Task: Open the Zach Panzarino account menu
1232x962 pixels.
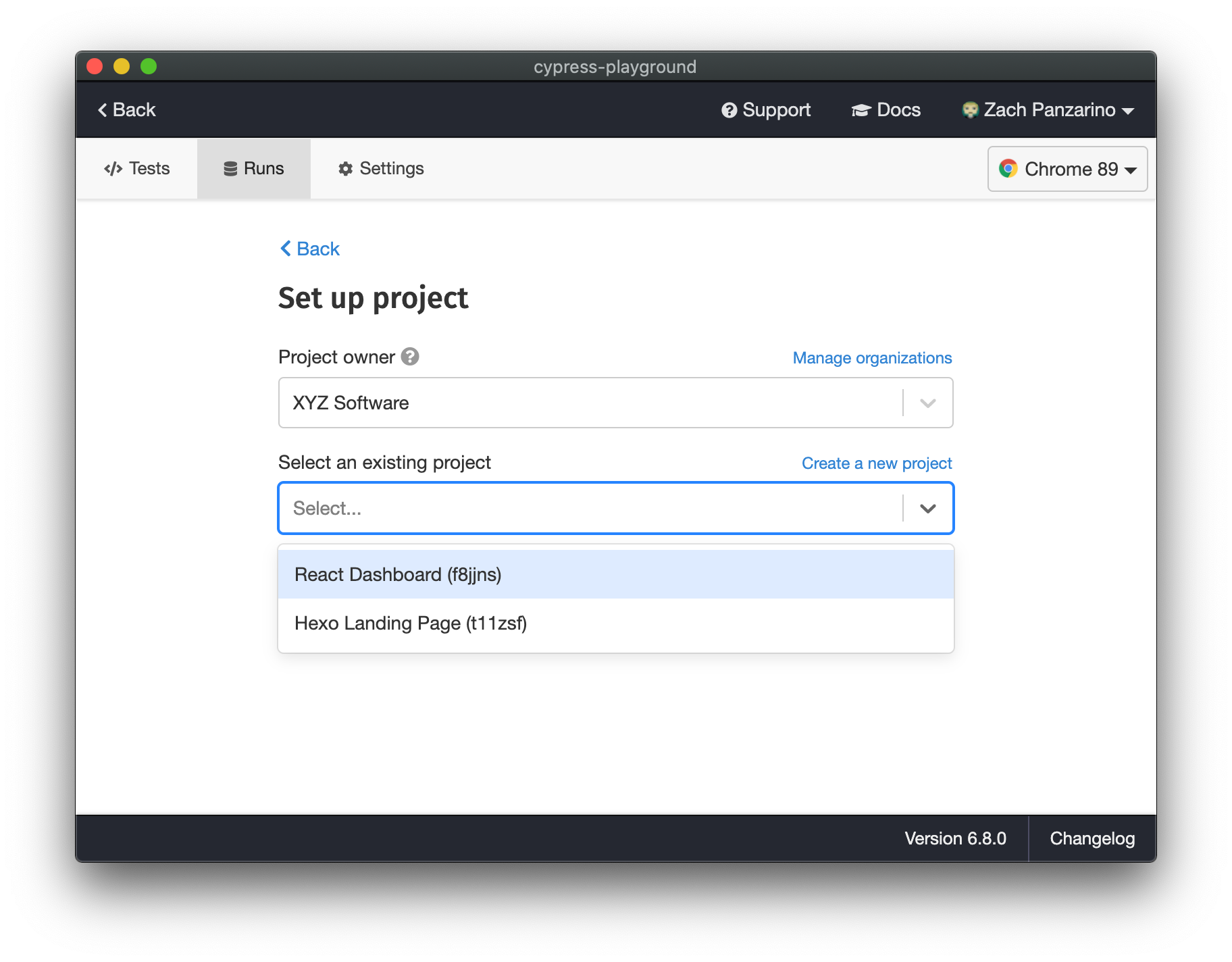Action: pyautogui.click(x=1049, y=109)
